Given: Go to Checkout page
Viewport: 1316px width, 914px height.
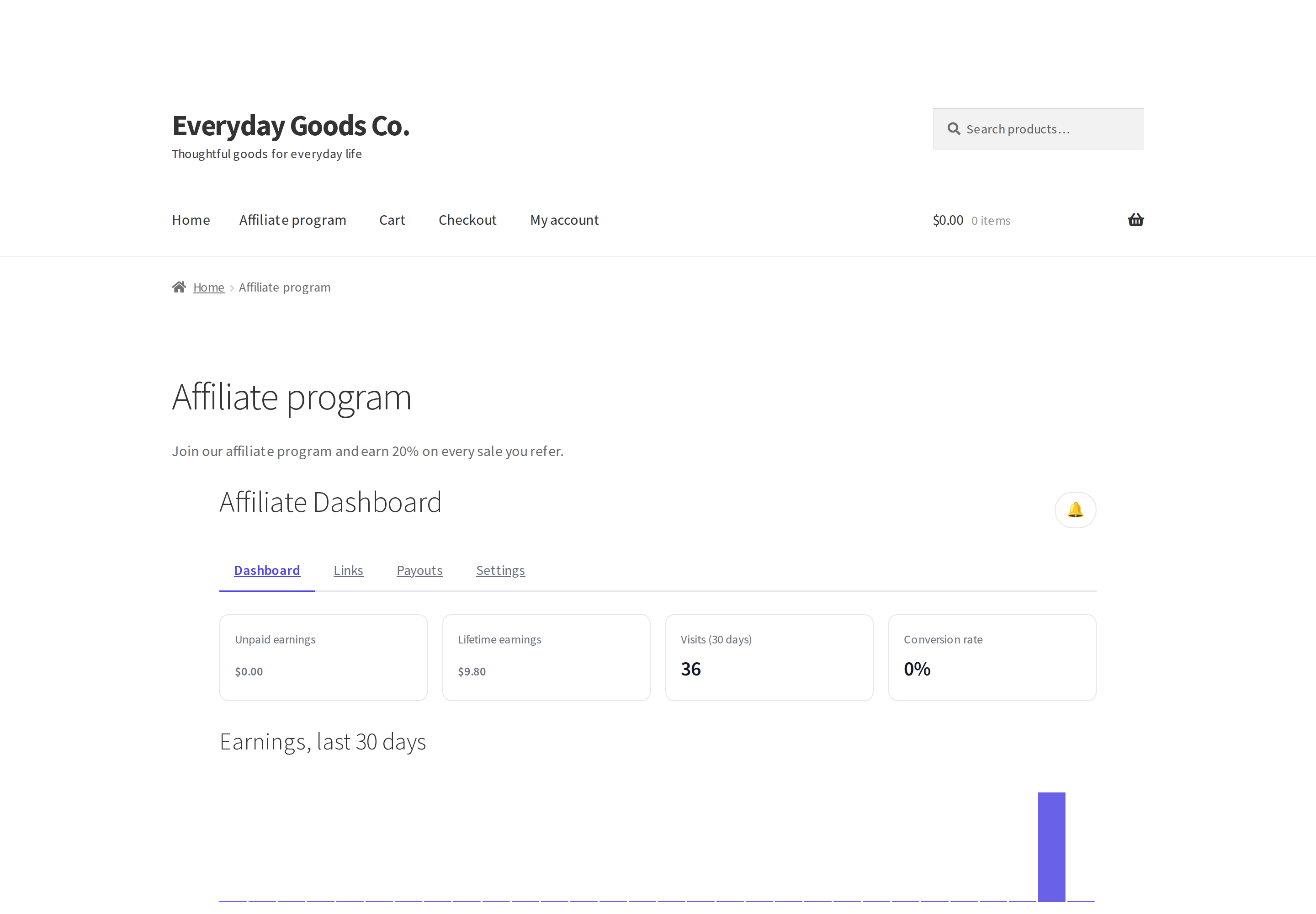Looking at the screenshot, I should [467, 220].
